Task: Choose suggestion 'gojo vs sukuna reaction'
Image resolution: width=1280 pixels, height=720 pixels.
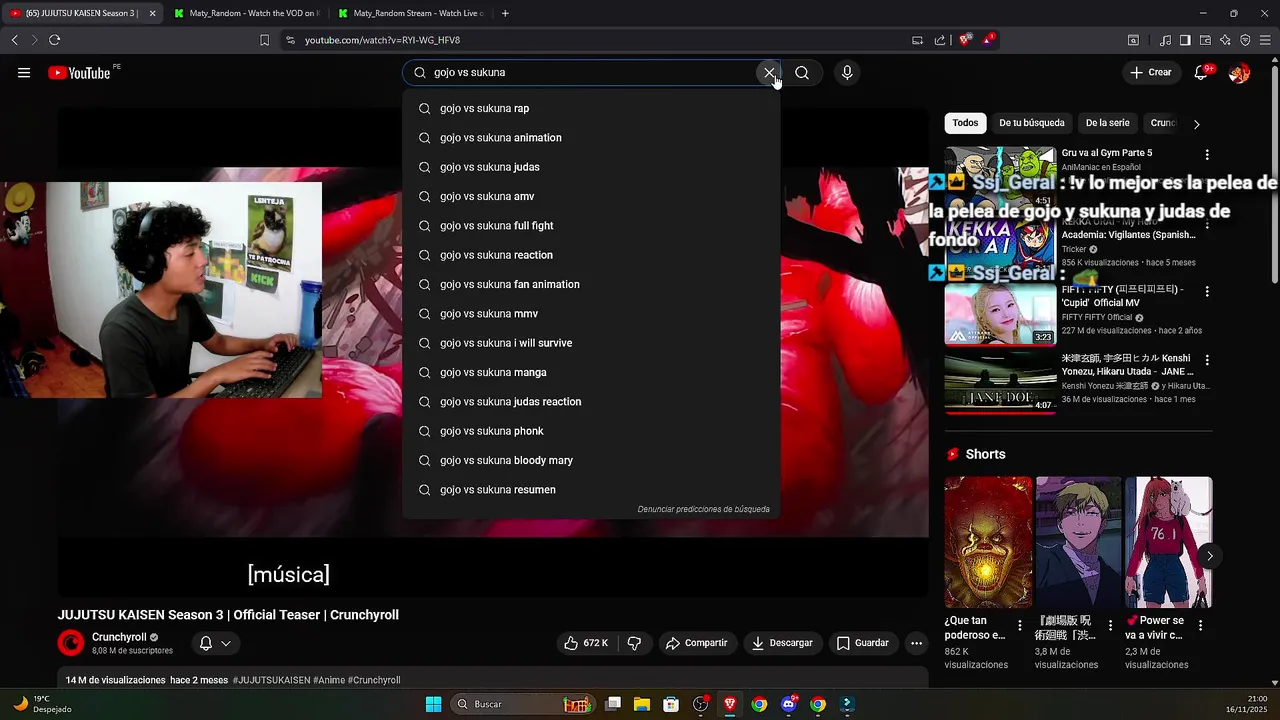Action: pyautogui.click(x=591, y=255)
